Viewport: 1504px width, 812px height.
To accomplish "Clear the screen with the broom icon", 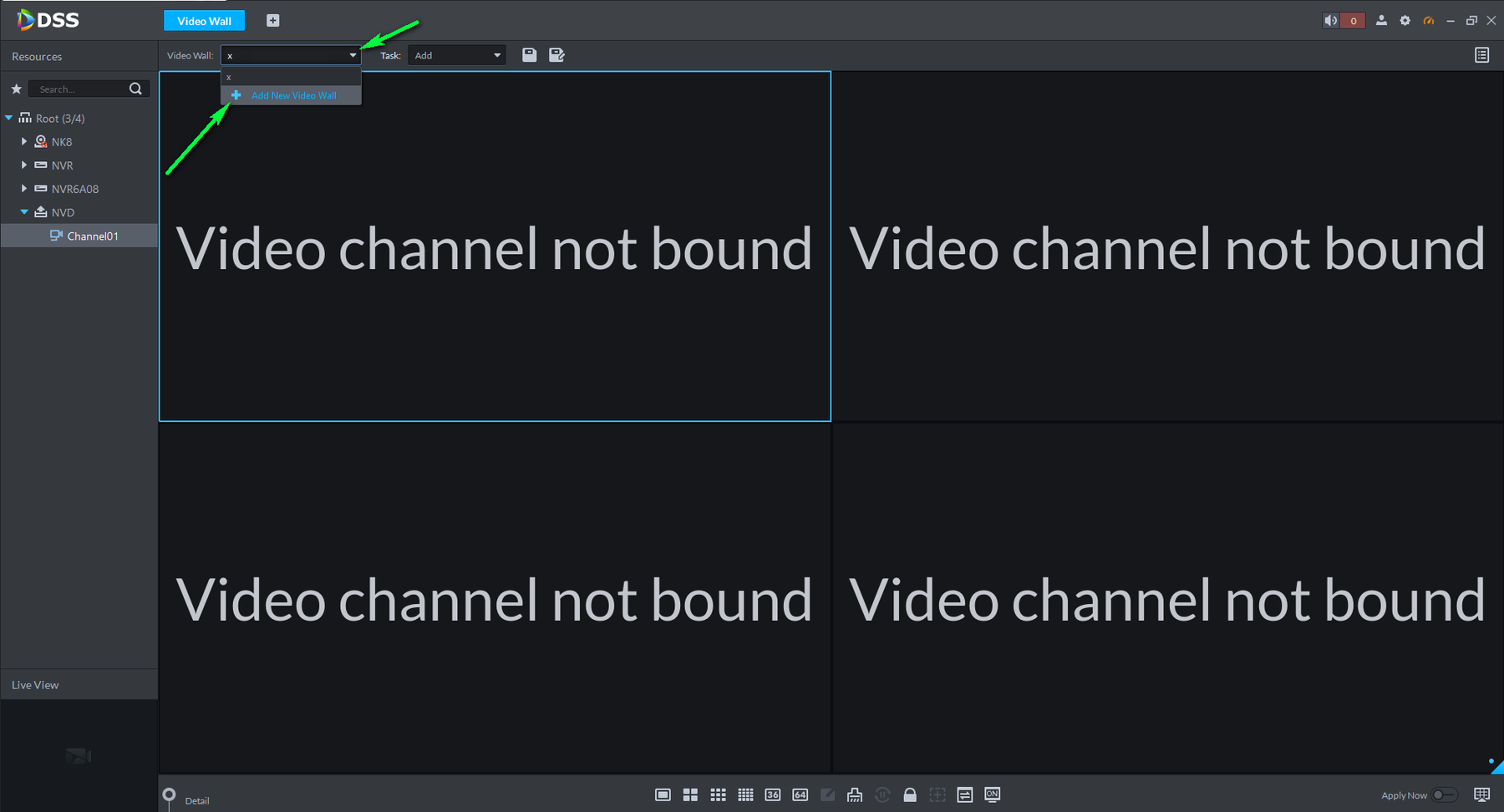I will (x=855, y=795).
